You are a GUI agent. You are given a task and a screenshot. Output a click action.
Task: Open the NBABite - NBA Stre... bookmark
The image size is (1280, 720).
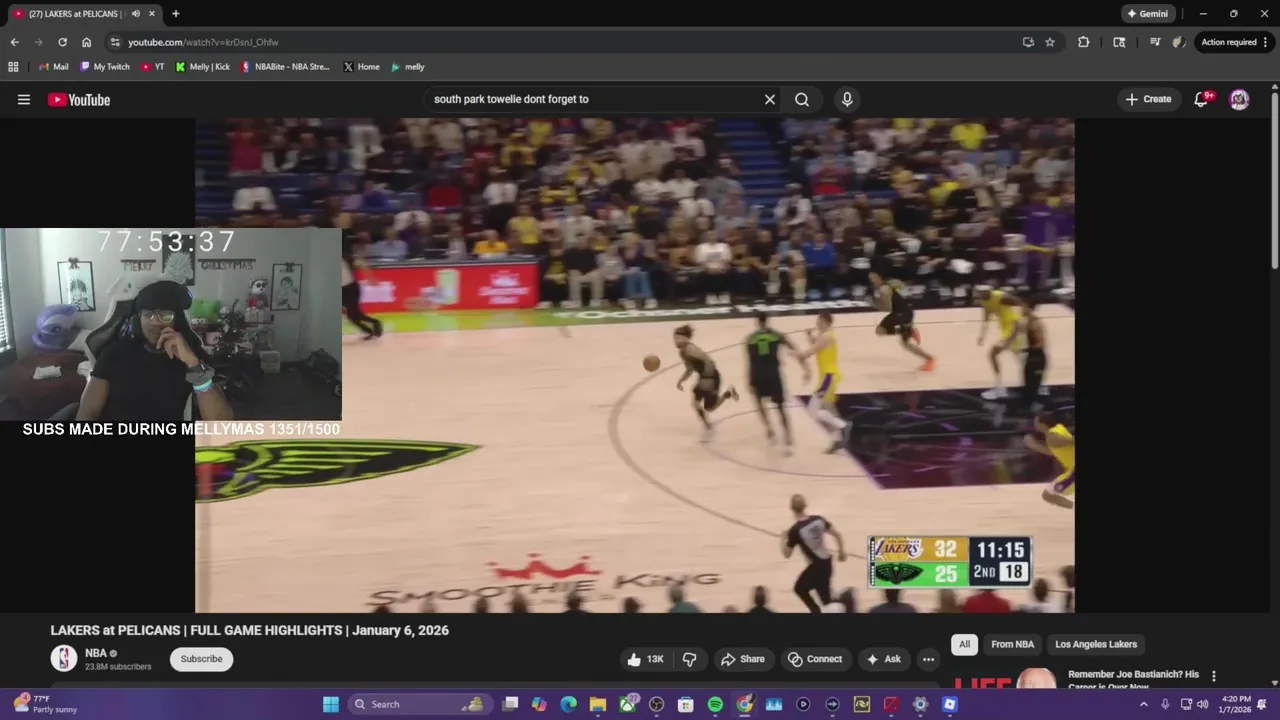point(286,67)
